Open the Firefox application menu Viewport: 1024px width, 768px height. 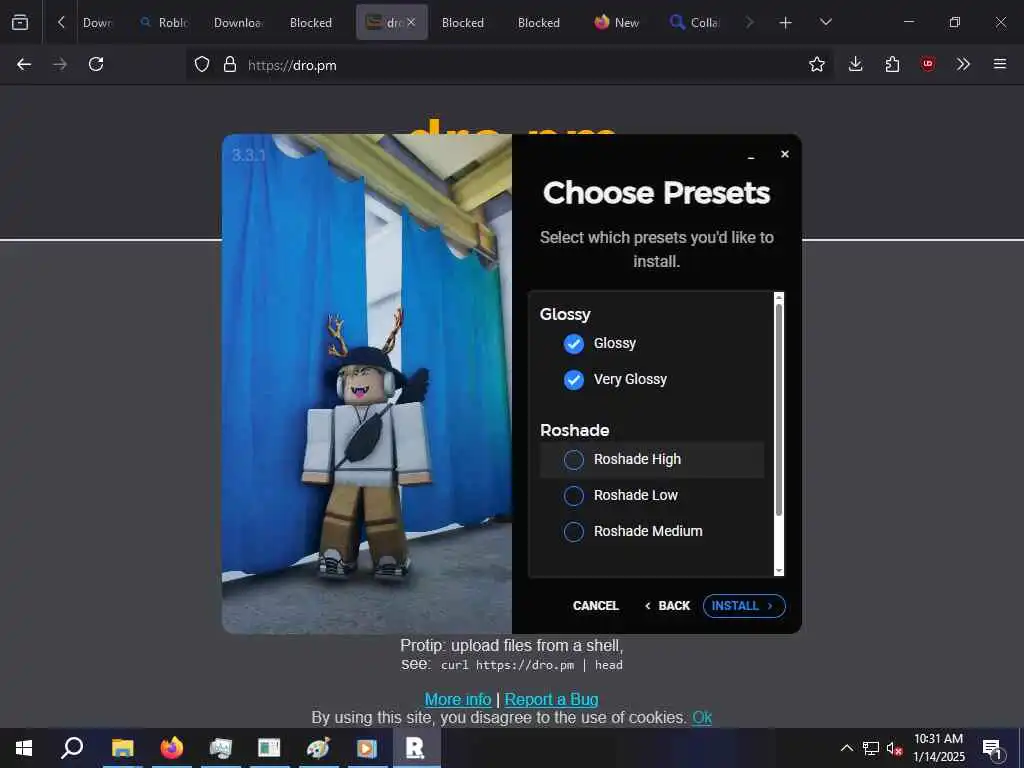[x=1000, y=64]
